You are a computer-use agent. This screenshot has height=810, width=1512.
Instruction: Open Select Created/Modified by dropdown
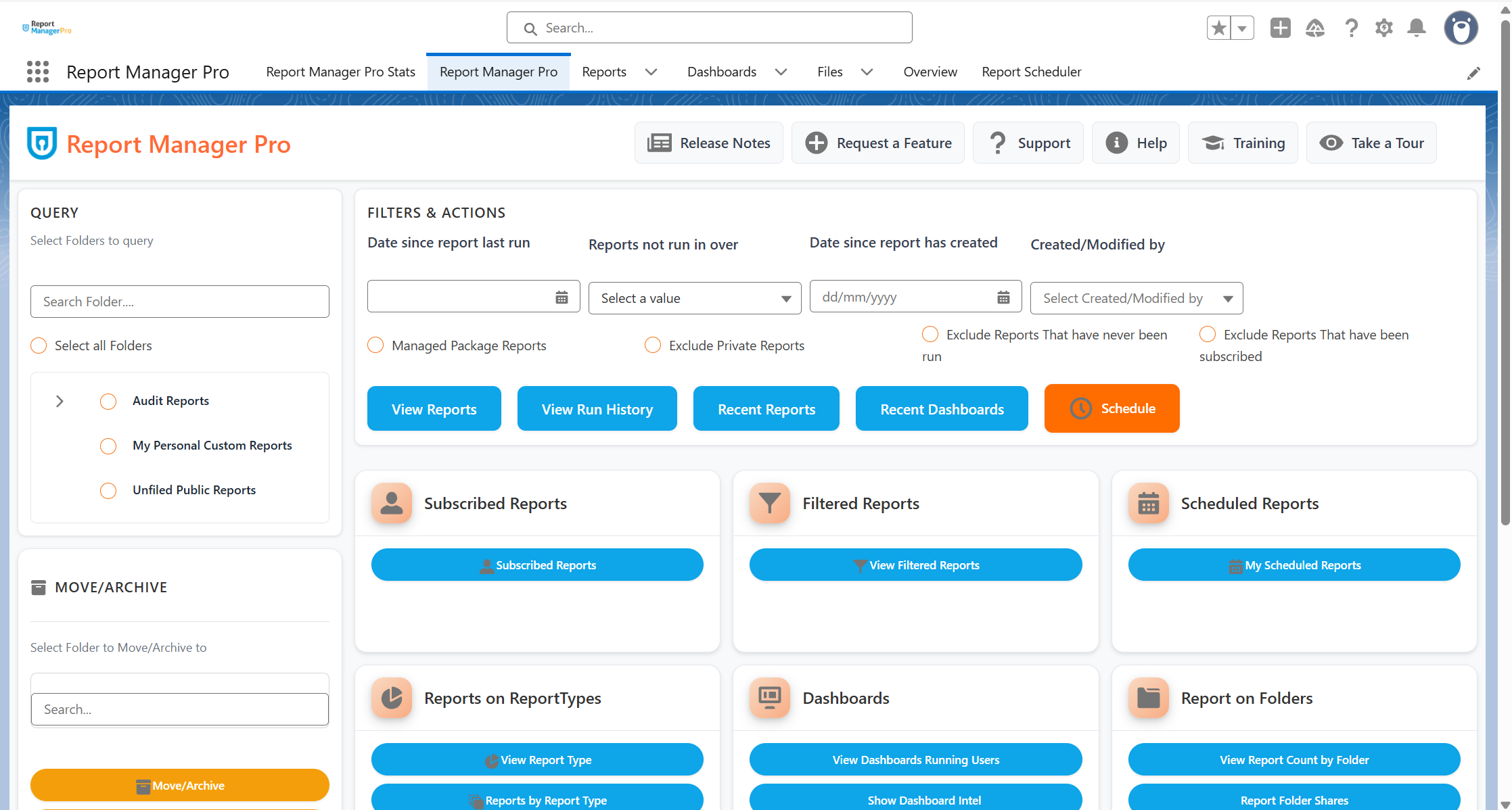[1137, 298]
